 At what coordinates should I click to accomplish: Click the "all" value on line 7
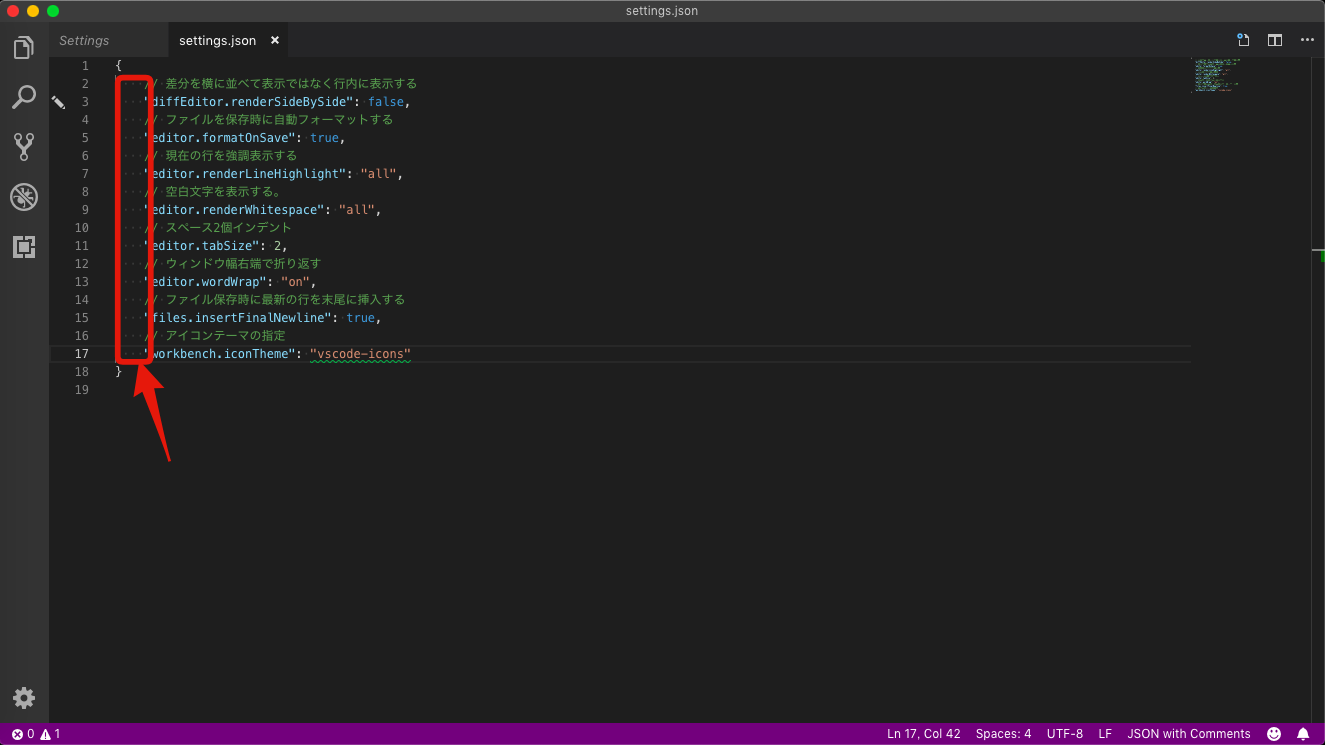pyautogui.click(x=378, y=174)
